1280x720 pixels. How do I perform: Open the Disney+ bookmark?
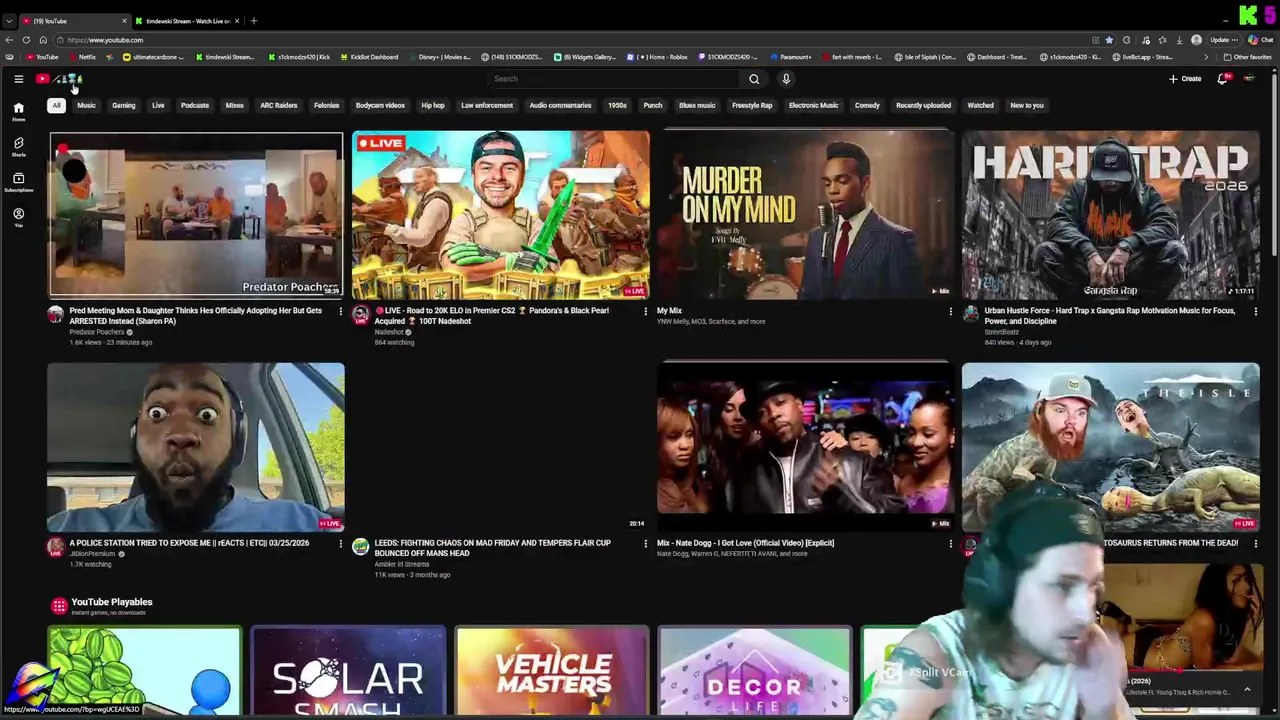(441, 57)
